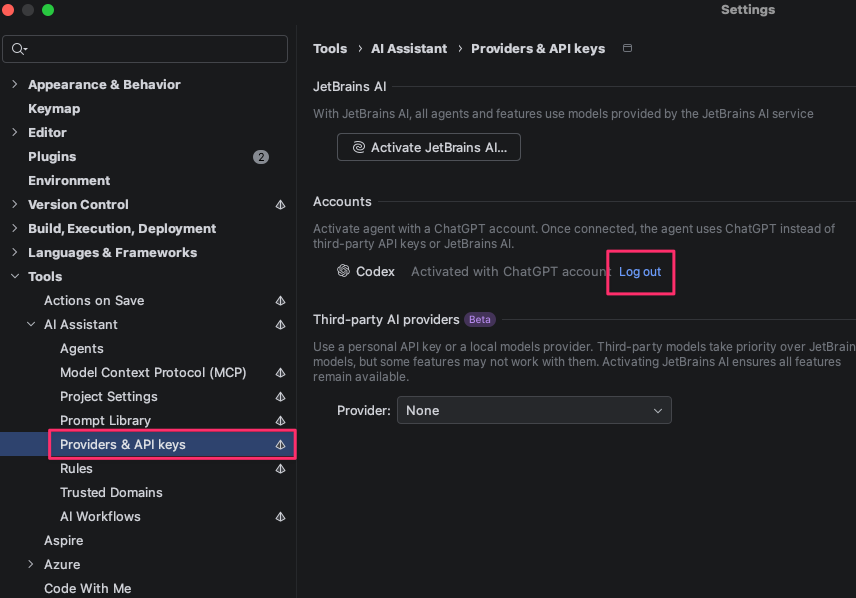Screen dimensions: 856x598
Task: Click project-level icon next to Actions on Save
Action: (x=280, y=301)
